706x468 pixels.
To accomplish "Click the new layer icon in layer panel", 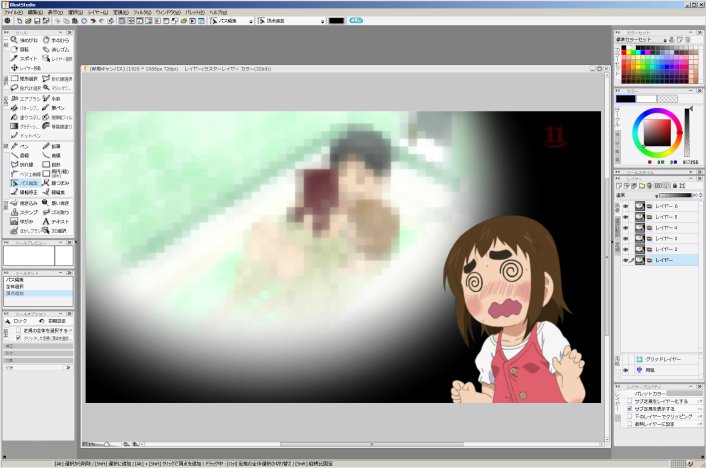I will [619, 186].
